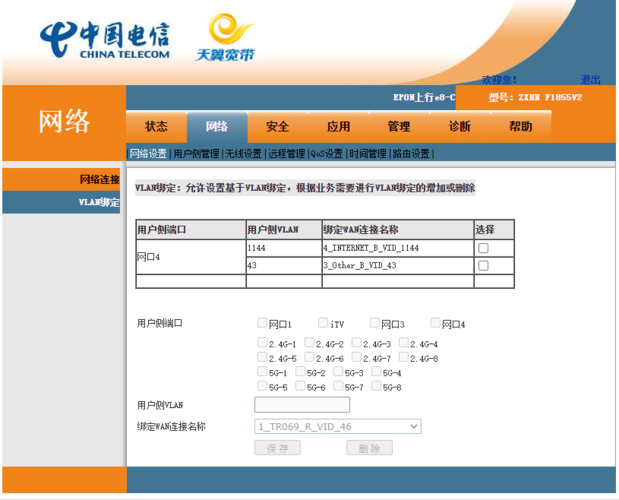
Task: Open 网络设置 submenu
Action: point(148,154)
